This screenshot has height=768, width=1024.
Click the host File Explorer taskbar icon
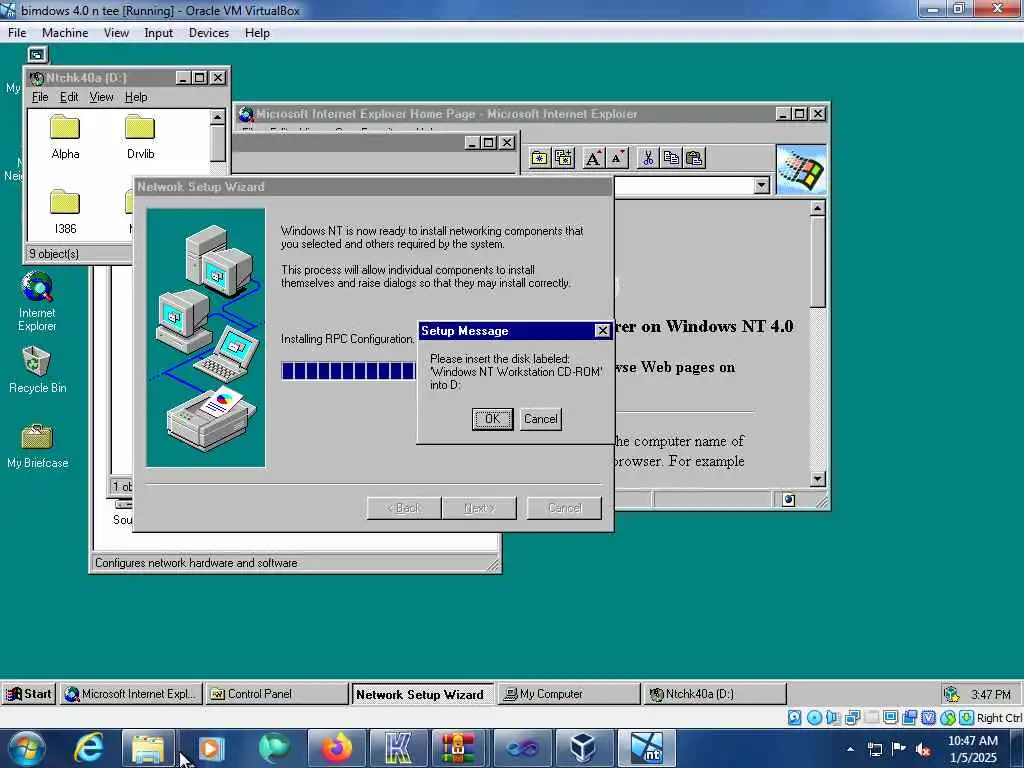pos(148,748)
